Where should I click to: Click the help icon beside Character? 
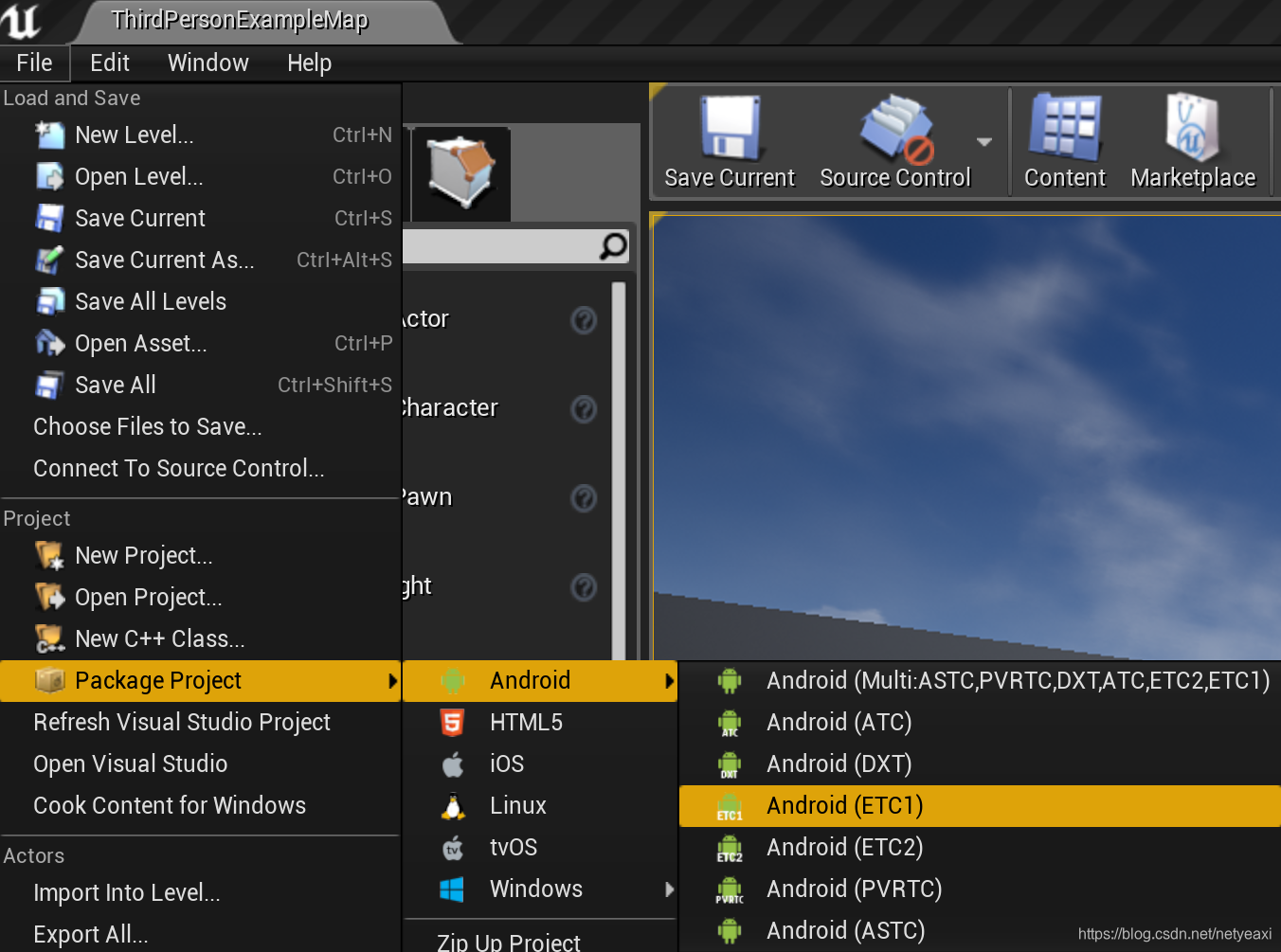point(585,409)
